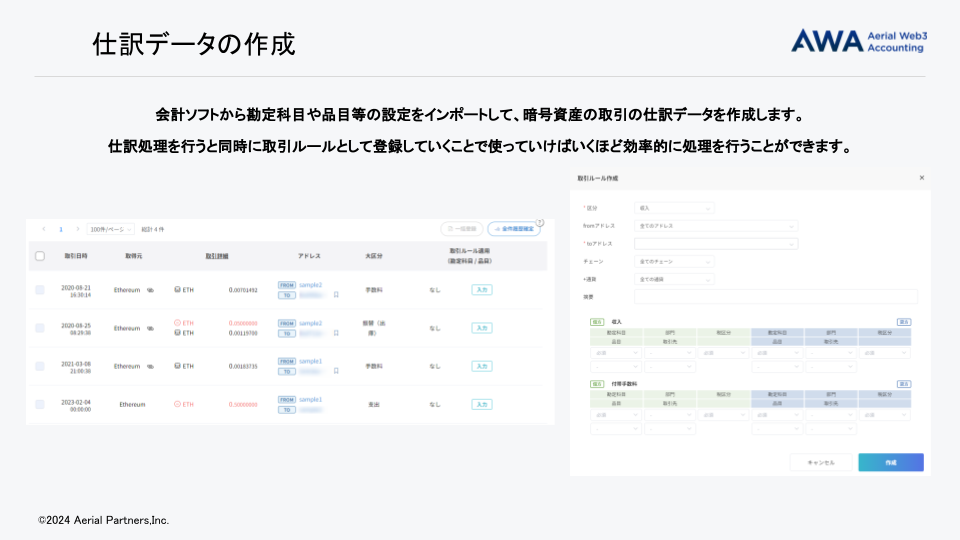Click the AWA Aerial Web3 Accounting logo
This screenshot has height=540, width=960.
tap(859, 40)
